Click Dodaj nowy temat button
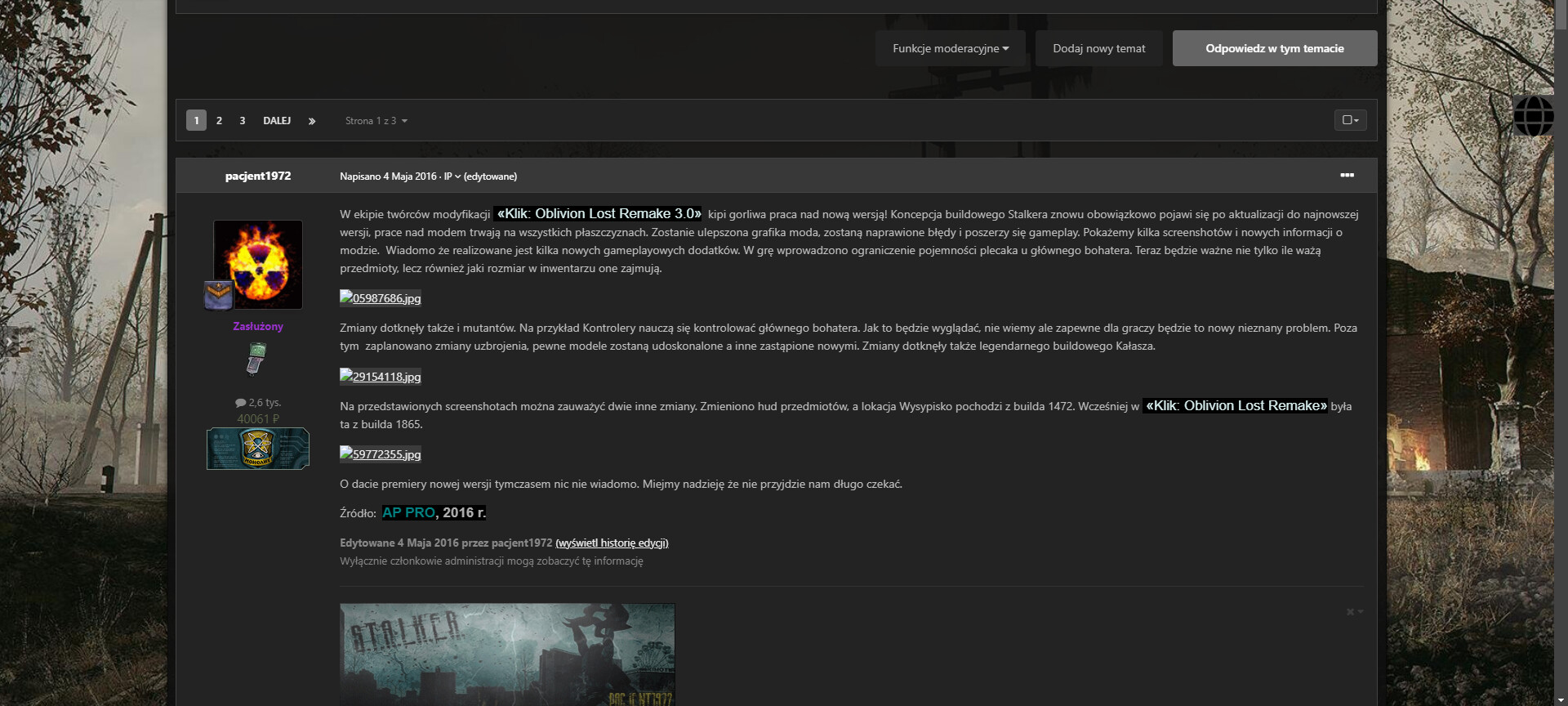The height and width of the screenshot is (706, 1568). click(x=1098, y=48)
